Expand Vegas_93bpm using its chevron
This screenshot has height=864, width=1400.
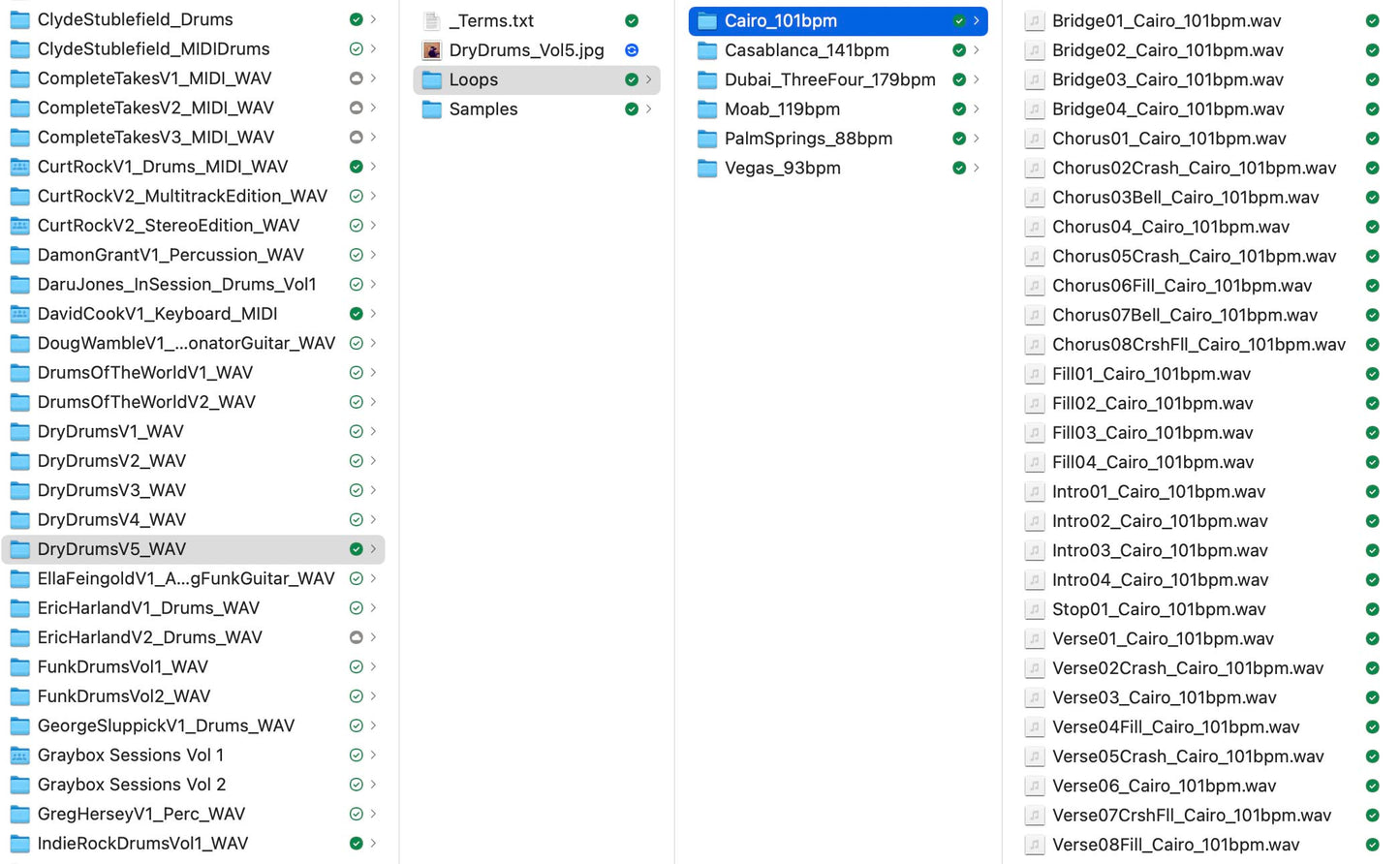976,169
